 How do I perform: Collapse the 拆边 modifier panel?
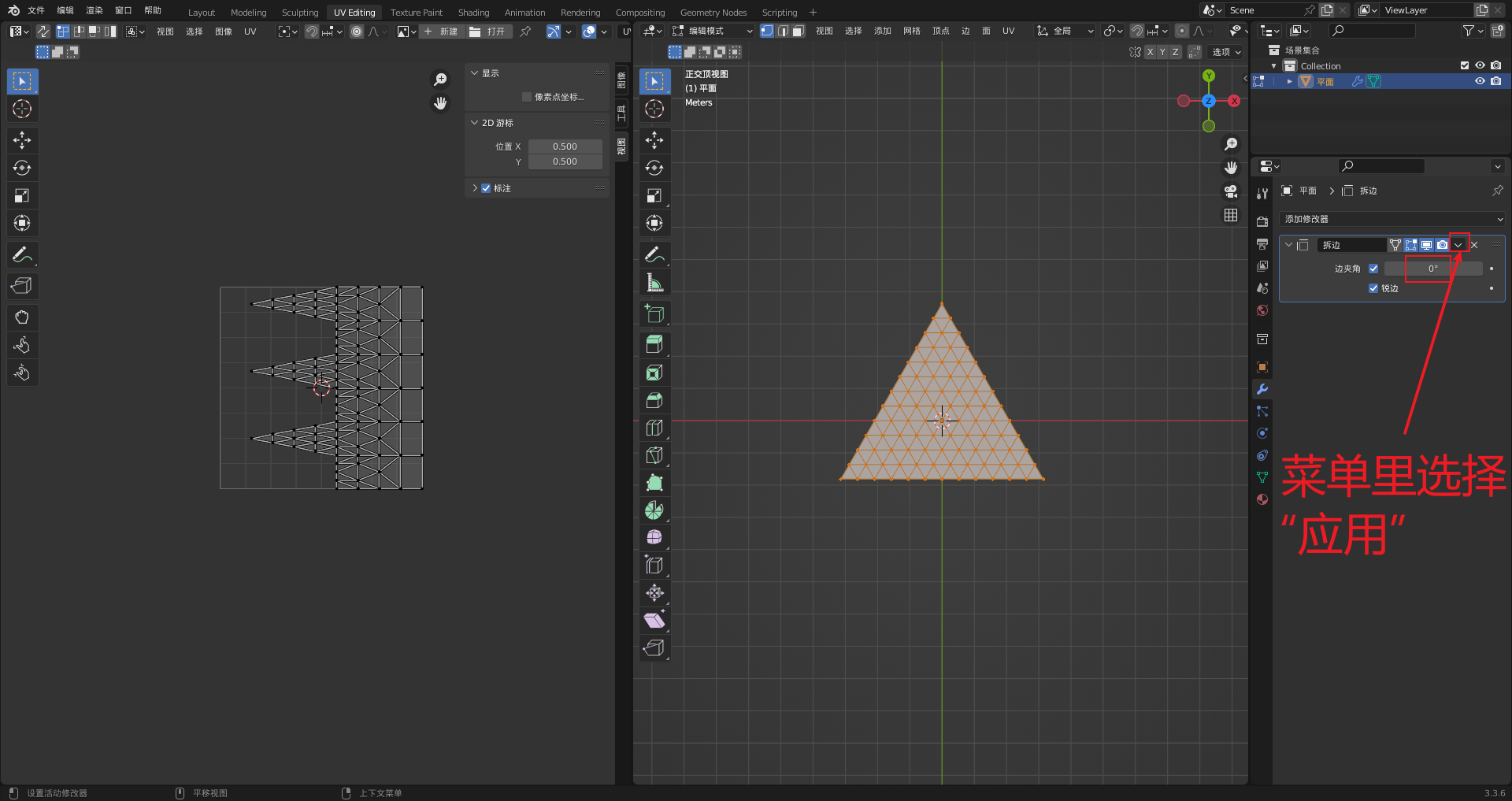(x=1289, y=245)
